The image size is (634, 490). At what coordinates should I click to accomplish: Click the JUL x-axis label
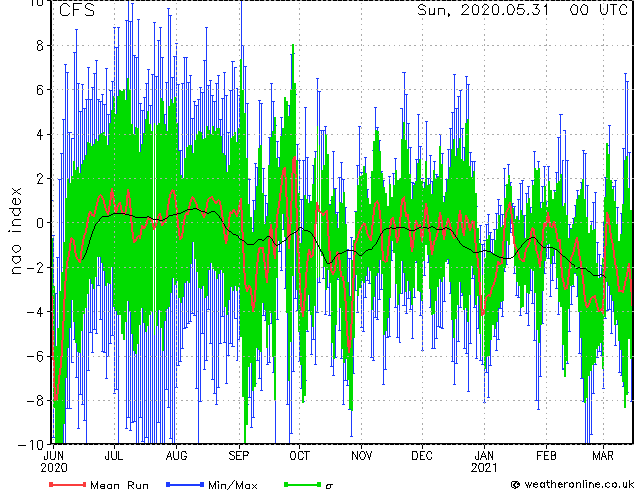point(114,456)
